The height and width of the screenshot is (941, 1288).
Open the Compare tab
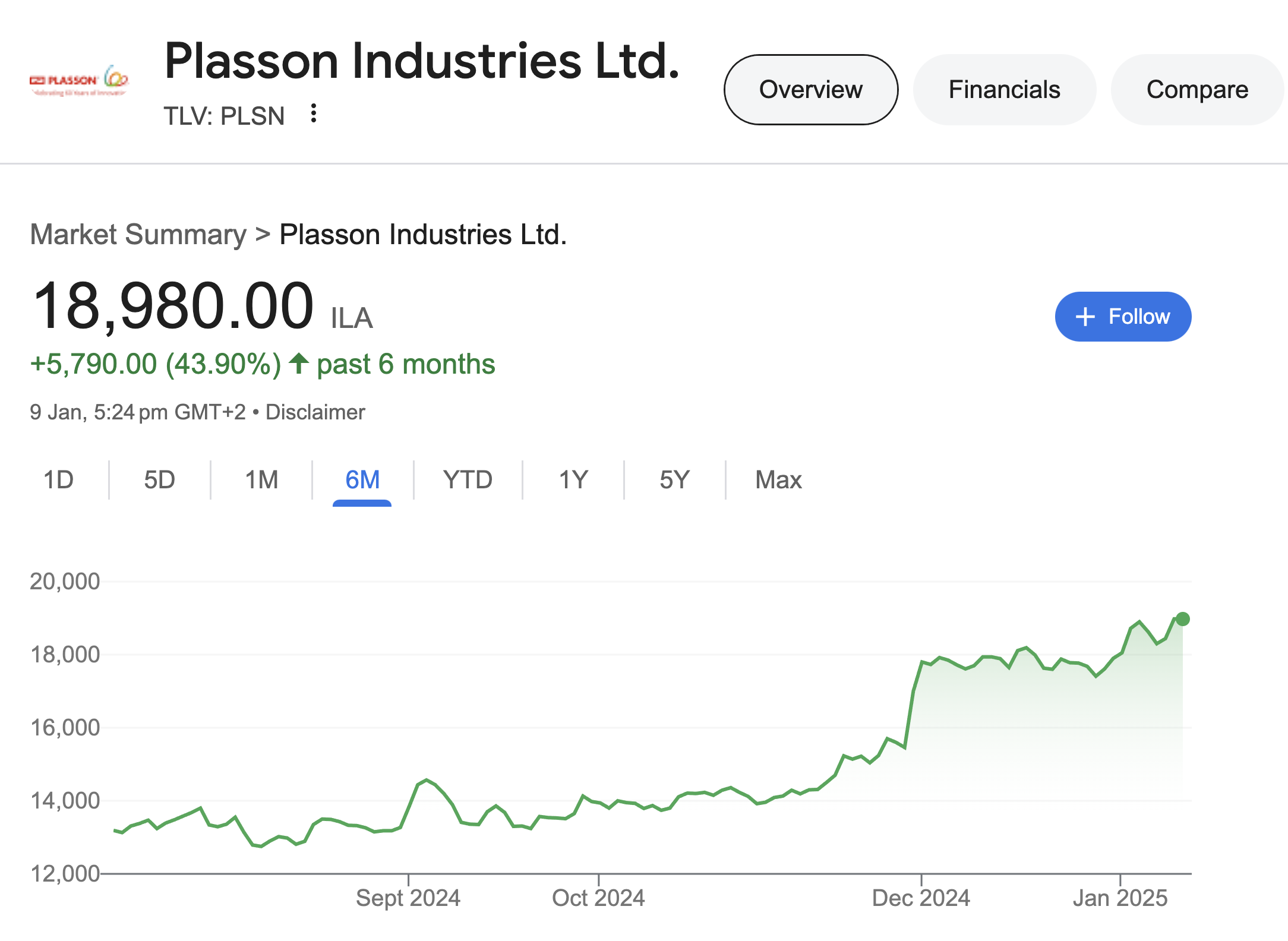[x=1197, y=90]
